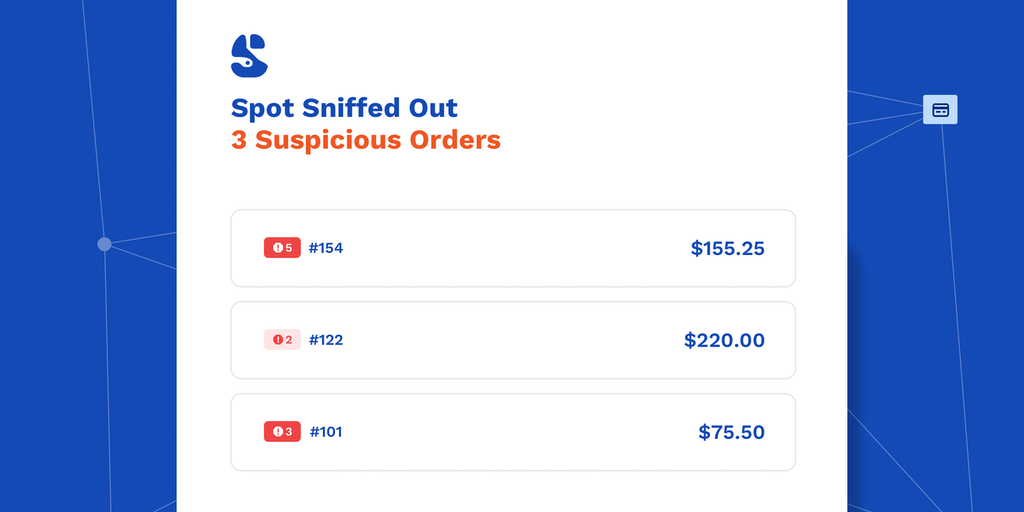Click the Spot dog logo icon
The image size is (1024, 512).
point(249,56)
